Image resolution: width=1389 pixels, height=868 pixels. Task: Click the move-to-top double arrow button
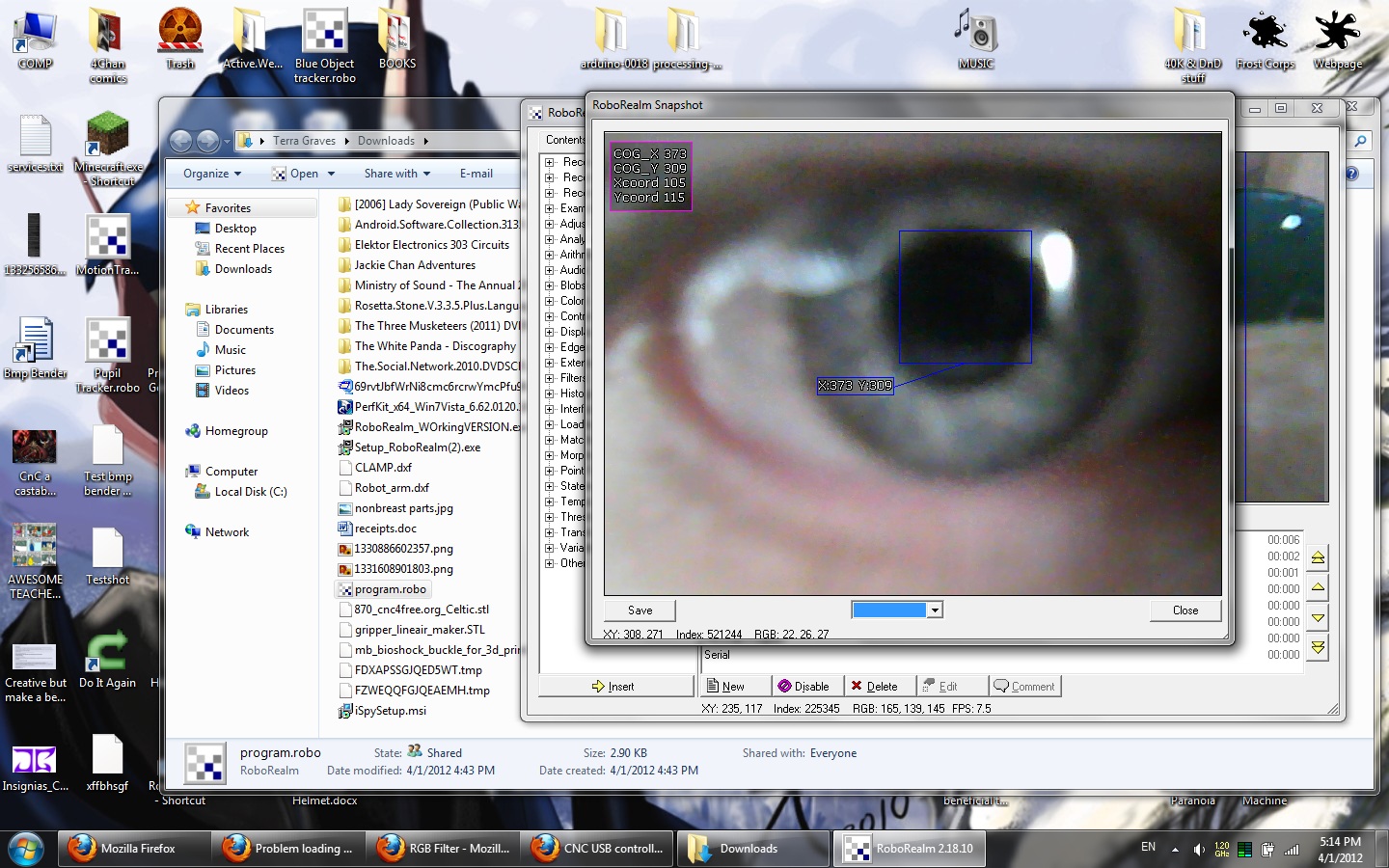pyautogui.click(x=1318, y=558)
